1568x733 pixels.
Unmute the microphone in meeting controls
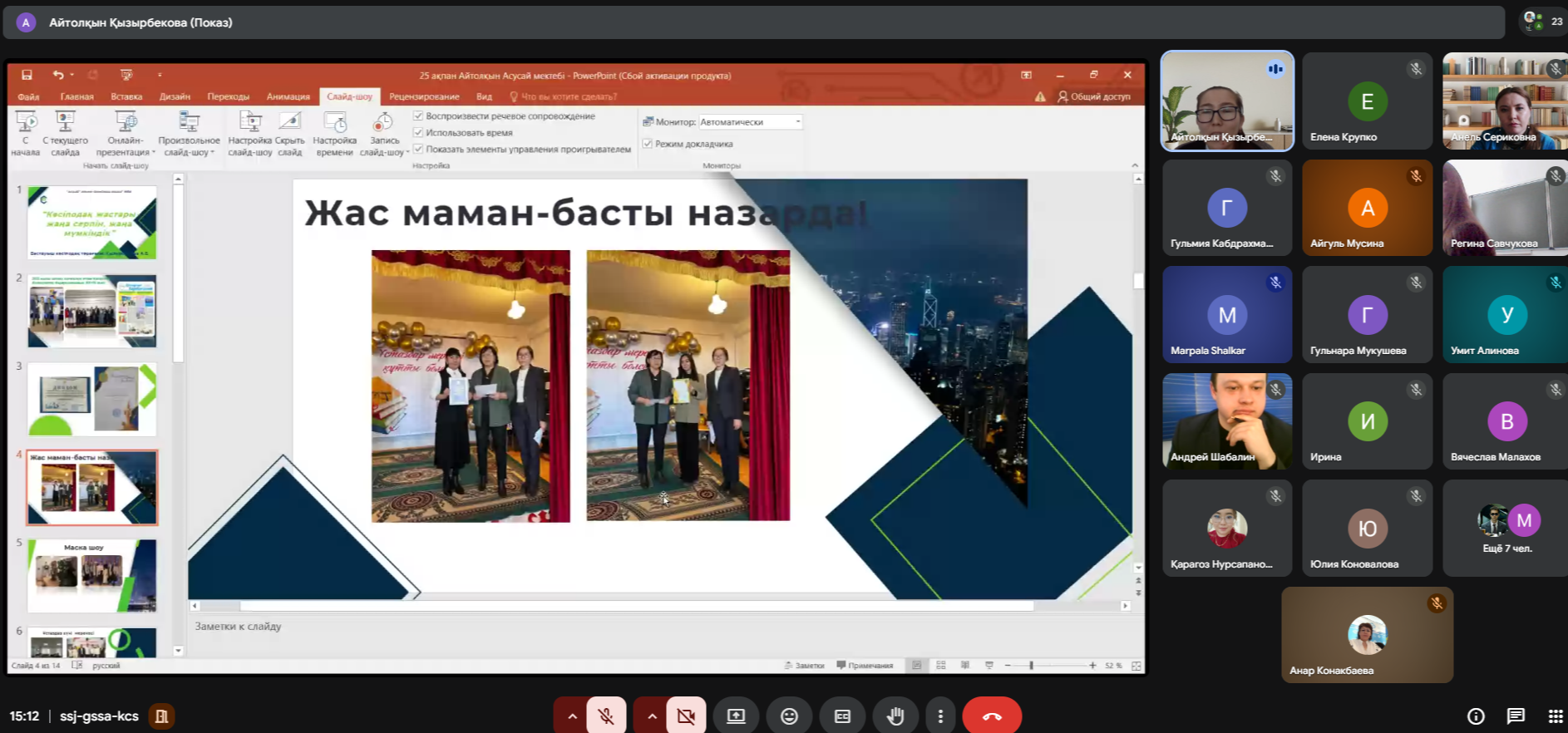point(606,716)
